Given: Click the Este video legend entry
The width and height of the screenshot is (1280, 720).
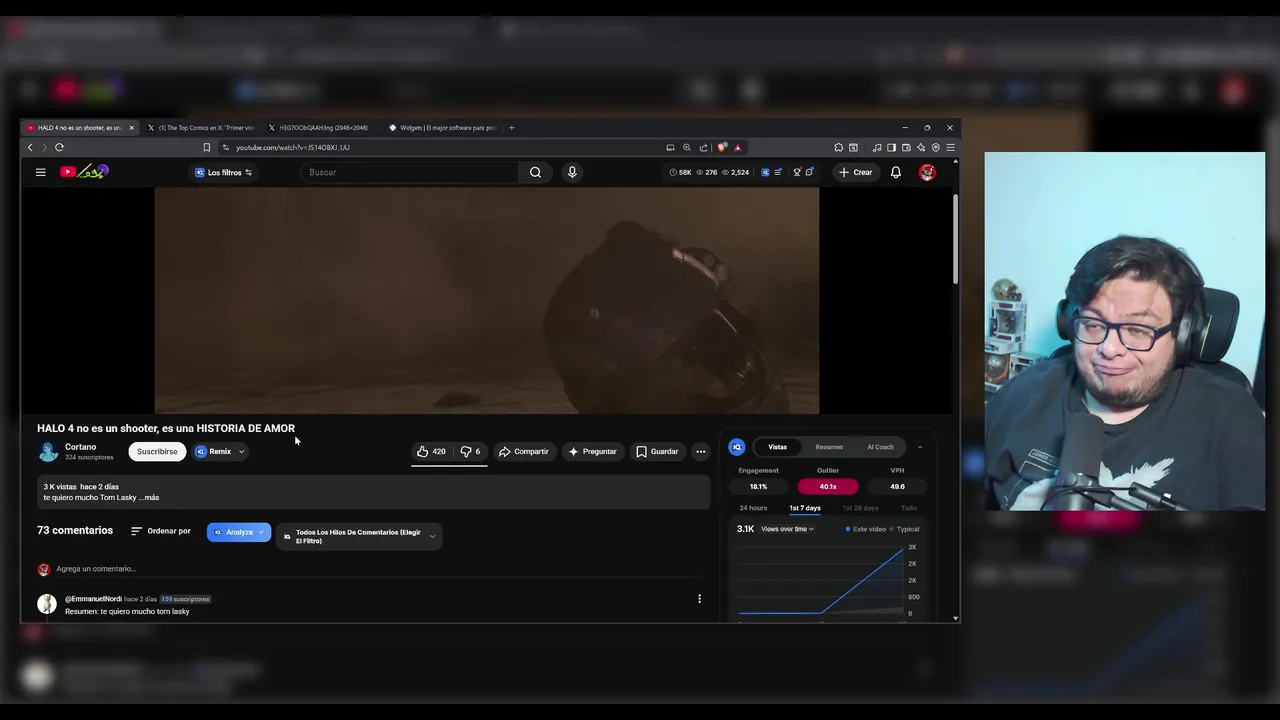Looking at the screenshot, I should point(866,529).
